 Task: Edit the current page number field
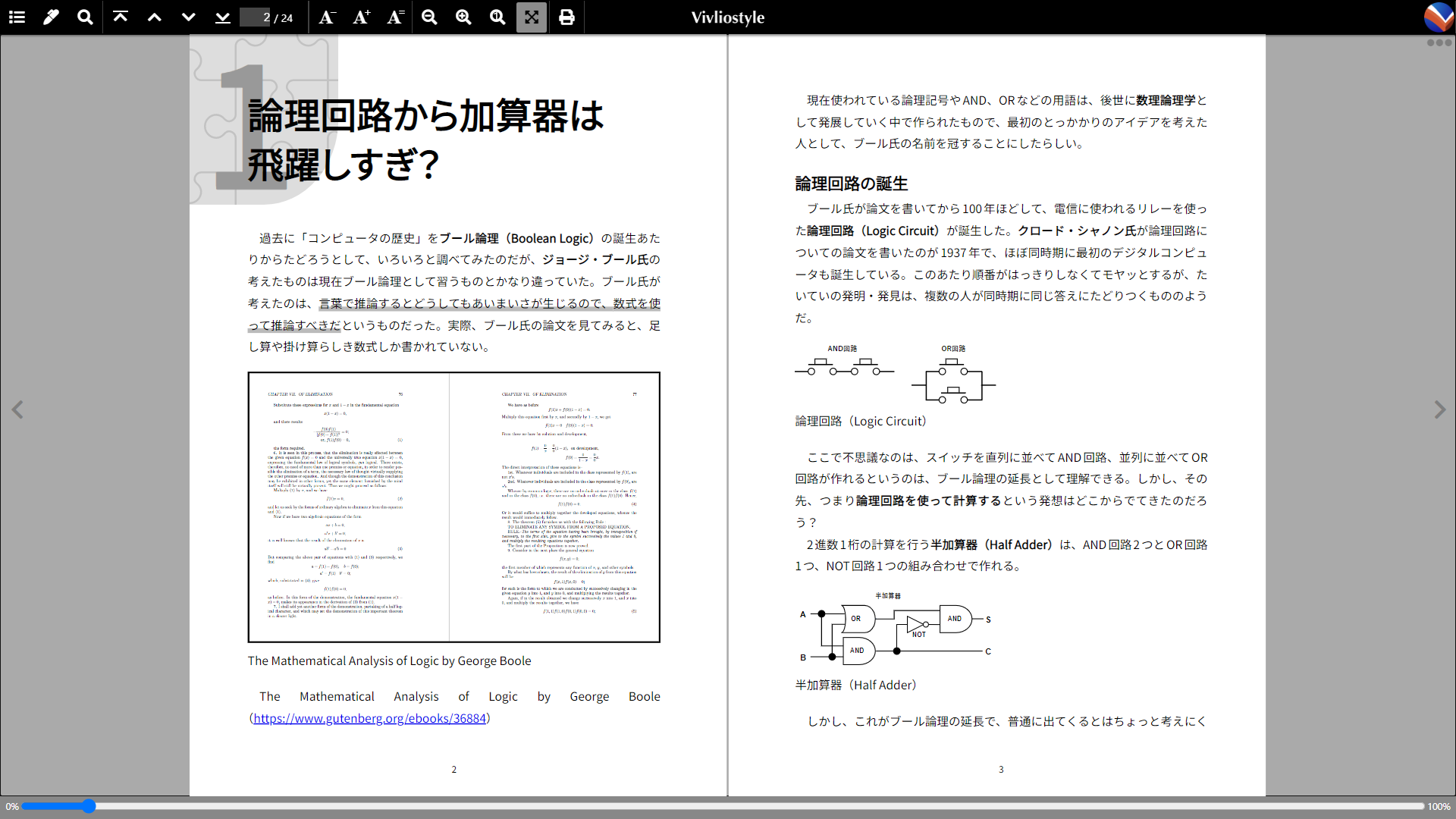point(256,17)
